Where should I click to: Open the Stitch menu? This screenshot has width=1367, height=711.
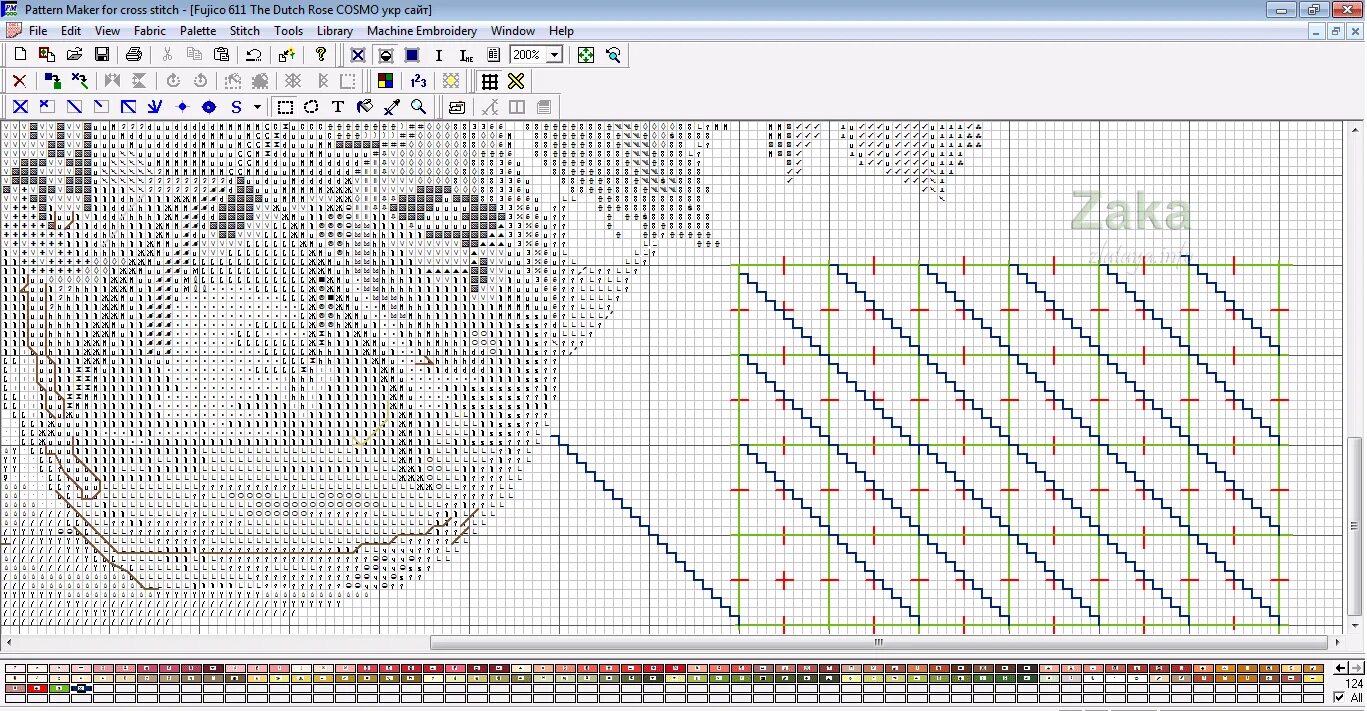[245, 31]
